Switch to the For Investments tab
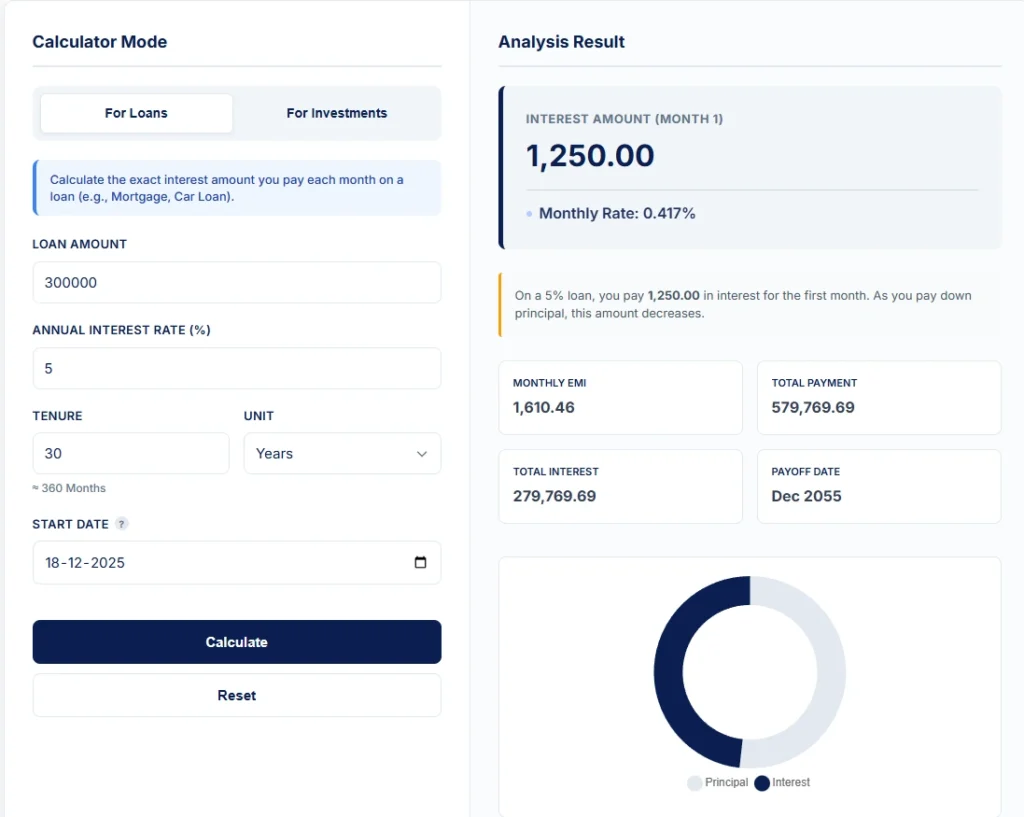The height and width of the screenshot is (817, 1024). [x=337, y=113]
